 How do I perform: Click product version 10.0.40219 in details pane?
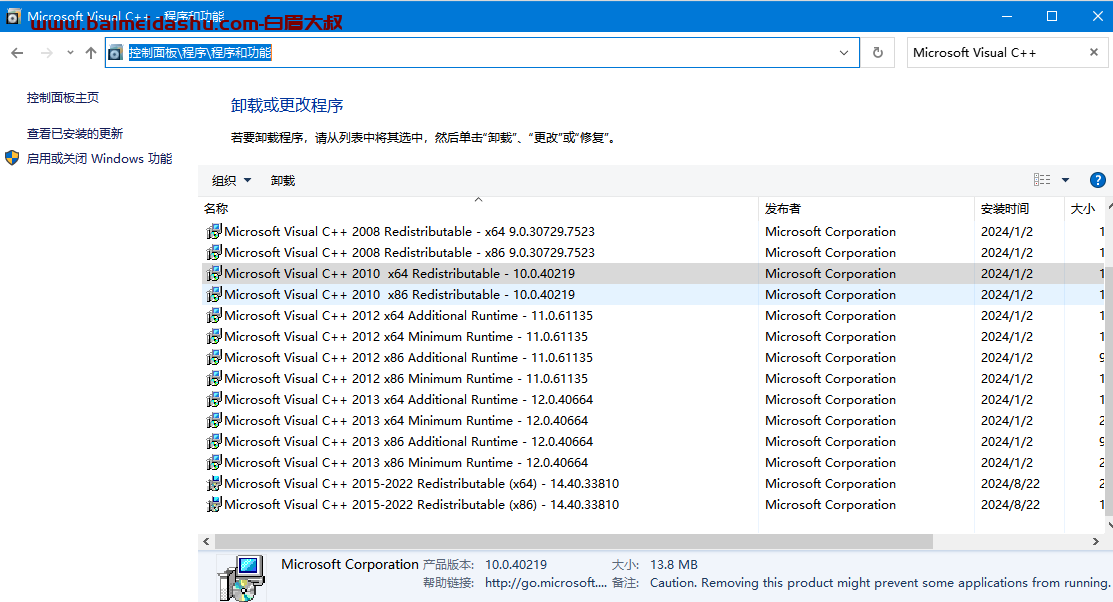tap(516, 565)
